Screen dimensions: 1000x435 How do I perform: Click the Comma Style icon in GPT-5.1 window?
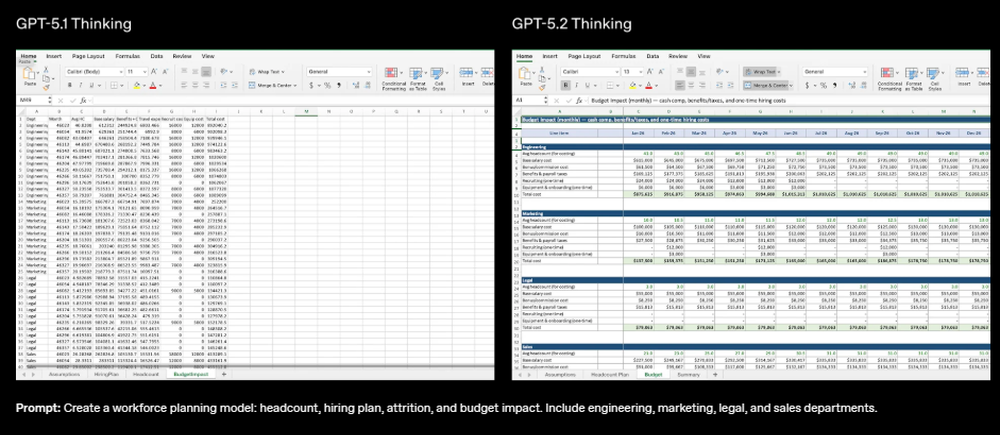tap(339, 85)
